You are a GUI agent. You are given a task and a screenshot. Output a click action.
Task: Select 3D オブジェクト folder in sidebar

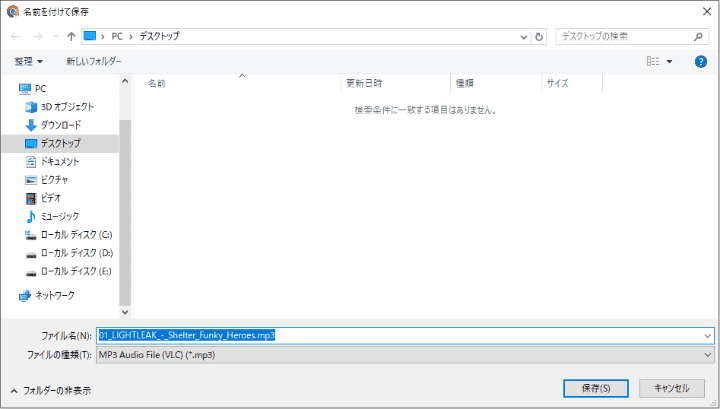coord(67,107)
